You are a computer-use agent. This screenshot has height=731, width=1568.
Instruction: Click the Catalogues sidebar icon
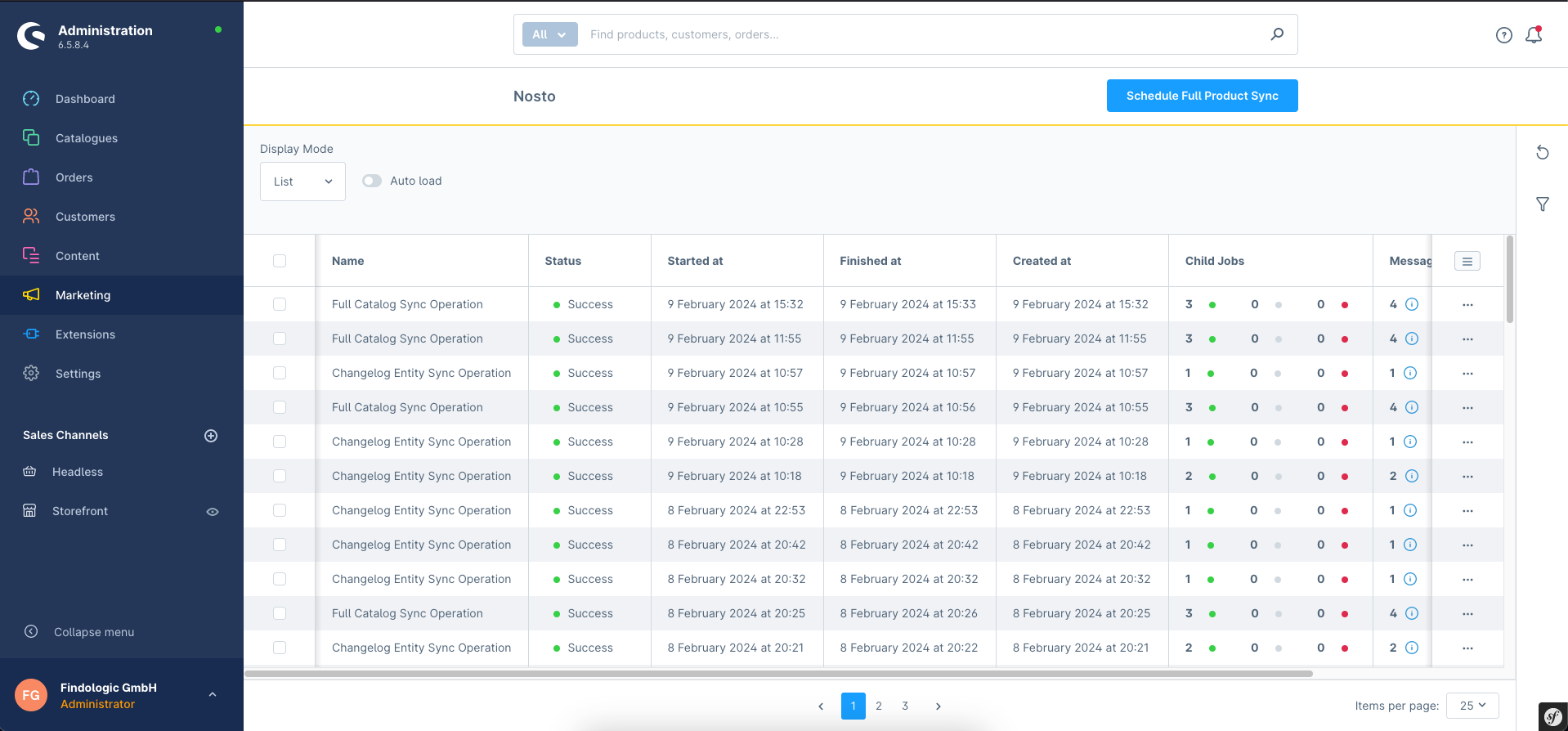point(31,138)
